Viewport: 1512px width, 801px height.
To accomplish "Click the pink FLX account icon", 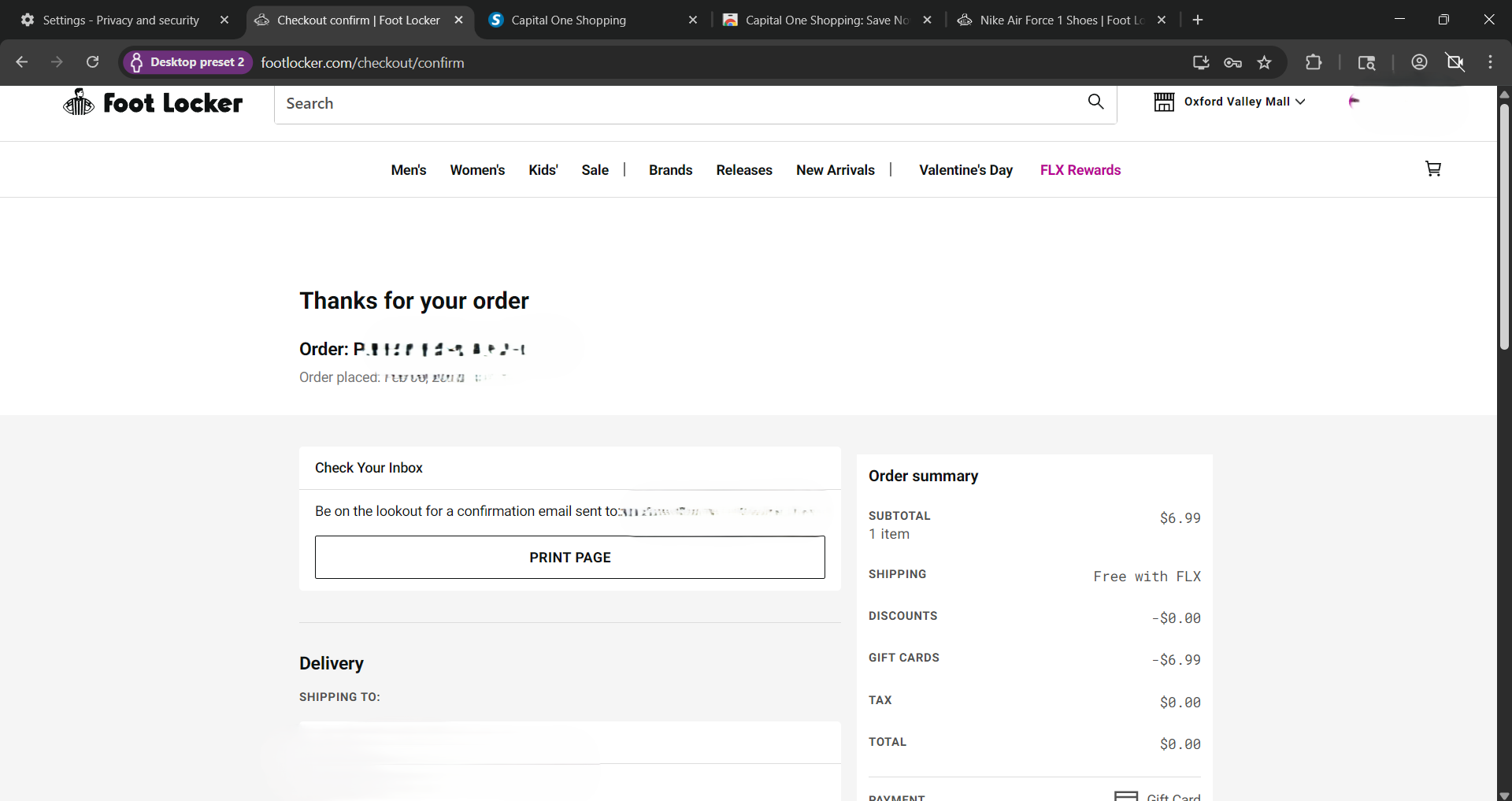I will click(1354, 101).
